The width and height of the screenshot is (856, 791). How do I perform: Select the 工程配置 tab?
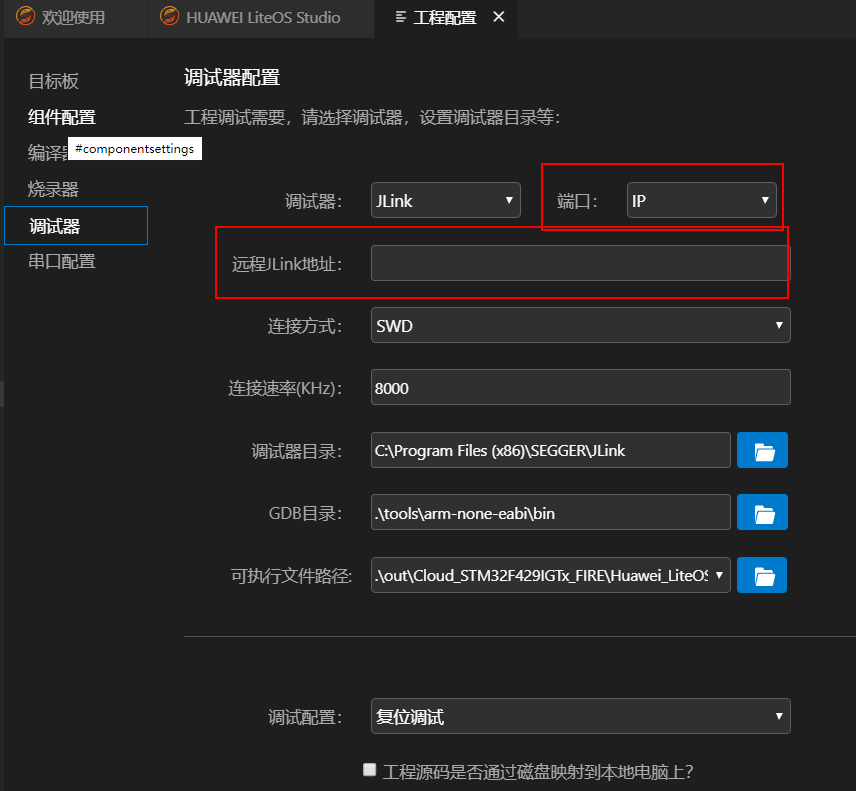coord(444,17)
